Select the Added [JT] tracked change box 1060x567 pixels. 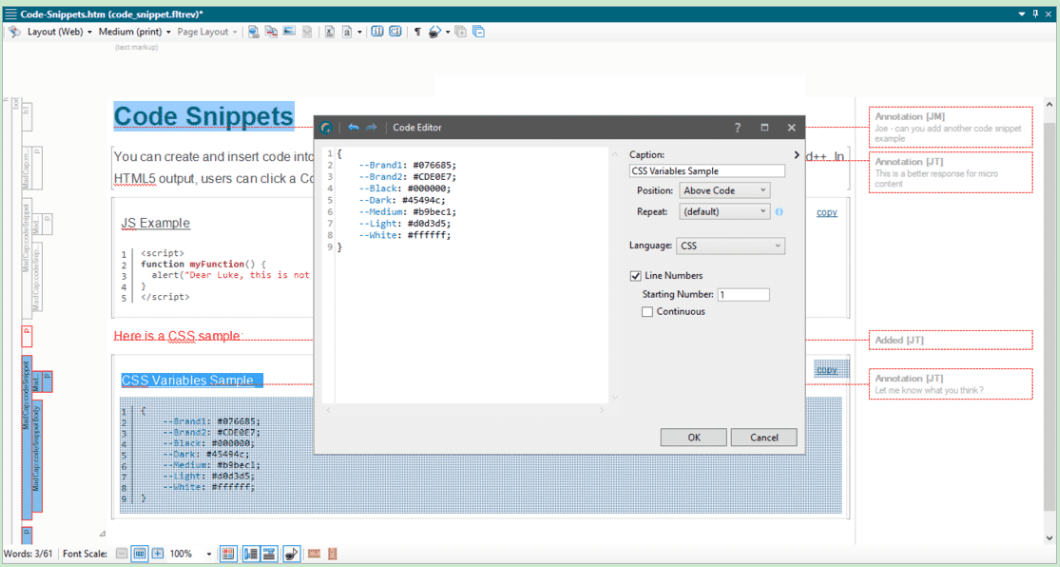coord(950,340)
